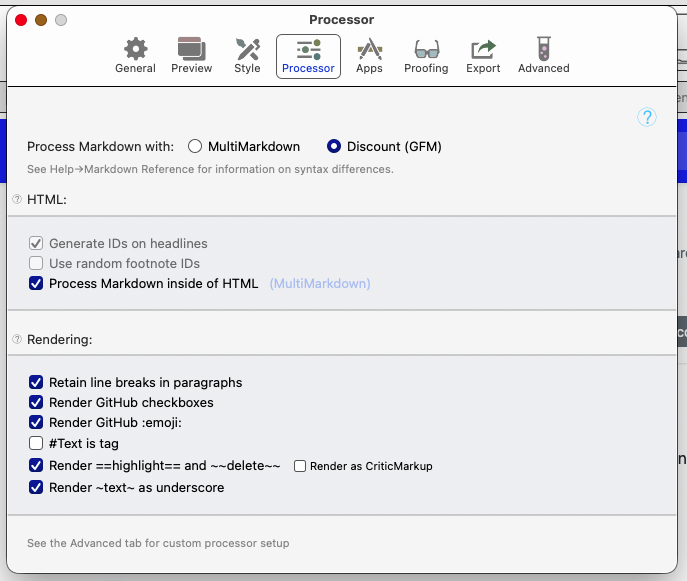Uncheck Render GitHub :emoji: option
The image size is (687, 581).
[x=36, y=422]
